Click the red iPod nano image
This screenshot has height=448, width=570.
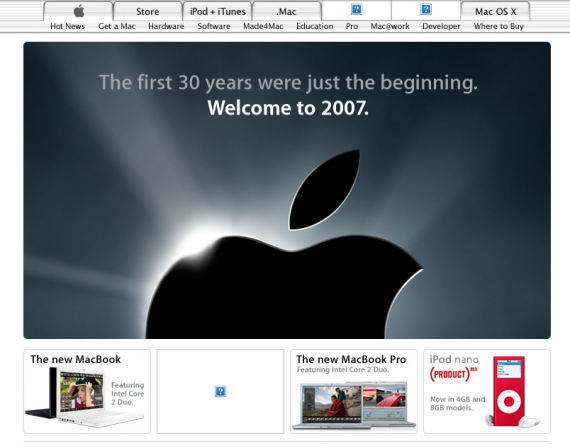pyautogui.click(x=509, y=391)
